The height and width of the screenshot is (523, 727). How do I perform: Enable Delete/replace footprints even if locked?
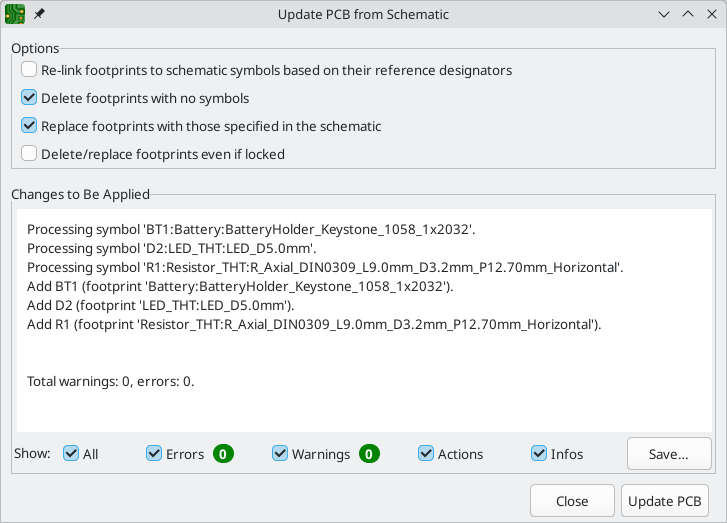pos(29,153)
